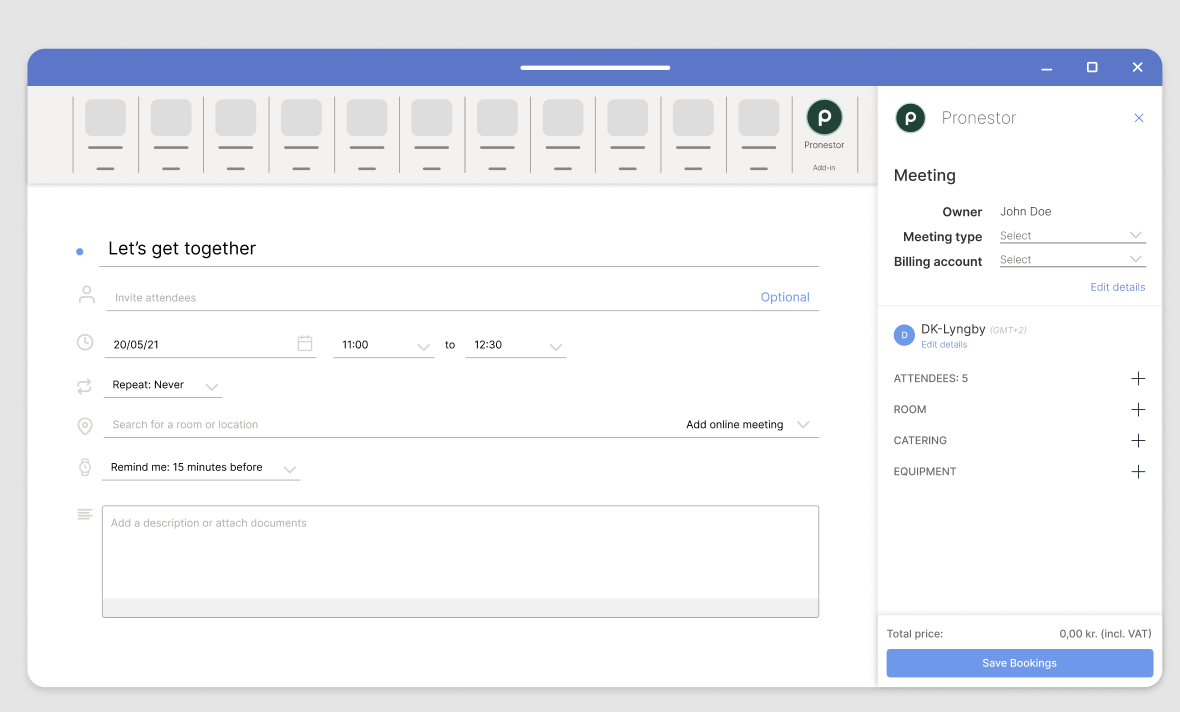Minimize the window
The image size is (1180, 712).
1047,68
